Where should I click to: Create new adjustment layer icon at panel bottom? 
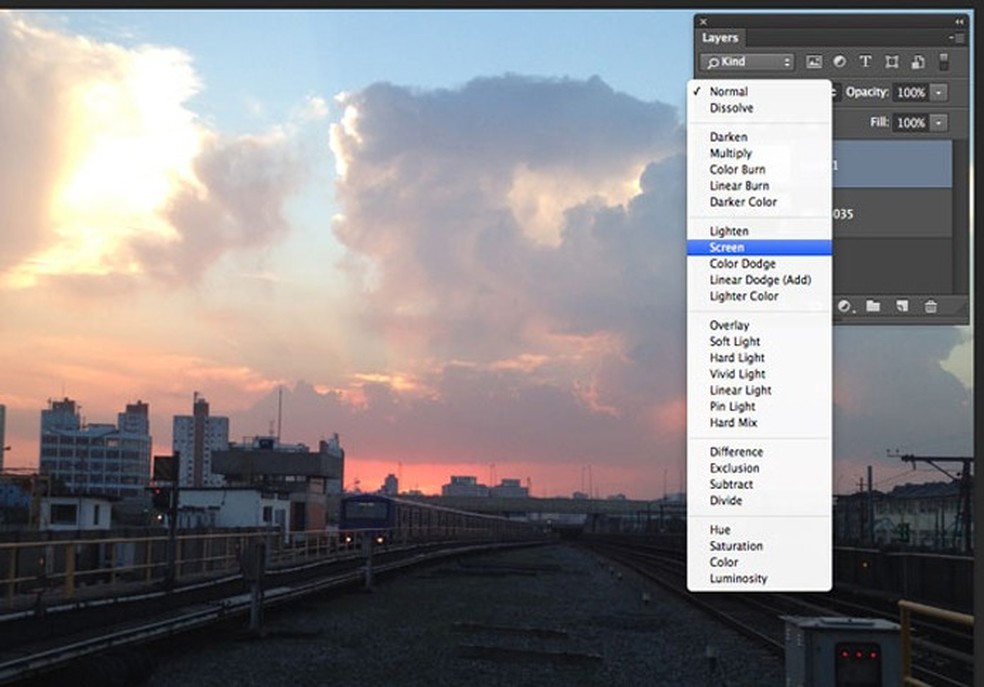click(x=846, y=306)
